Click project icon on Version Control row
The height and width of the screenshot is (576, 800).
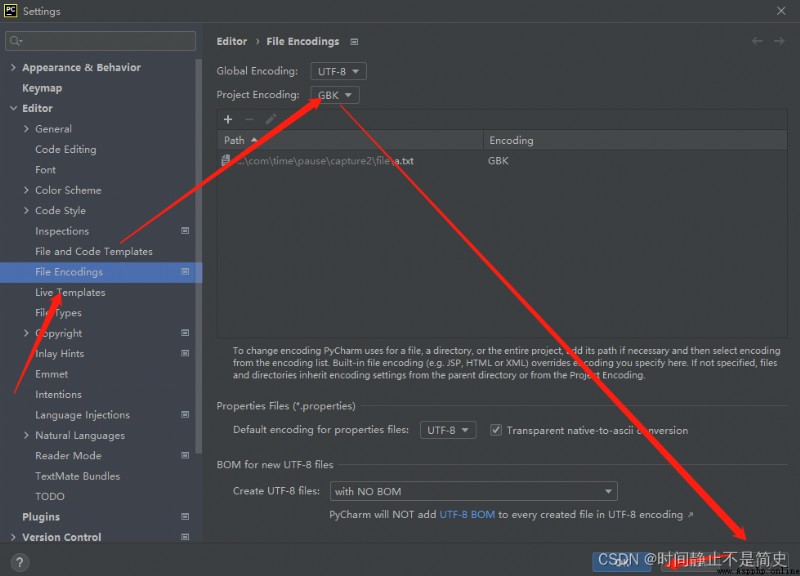tap(185, 537)
